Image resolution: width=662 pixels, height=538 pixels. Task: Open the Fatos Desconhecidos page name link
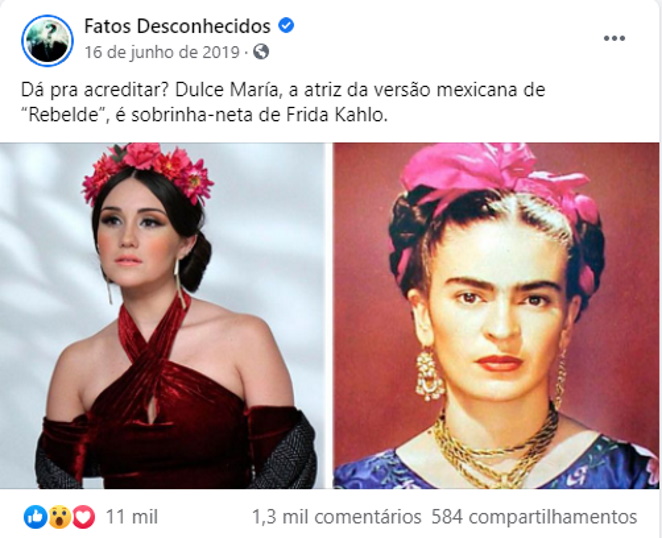pos(177,26)
